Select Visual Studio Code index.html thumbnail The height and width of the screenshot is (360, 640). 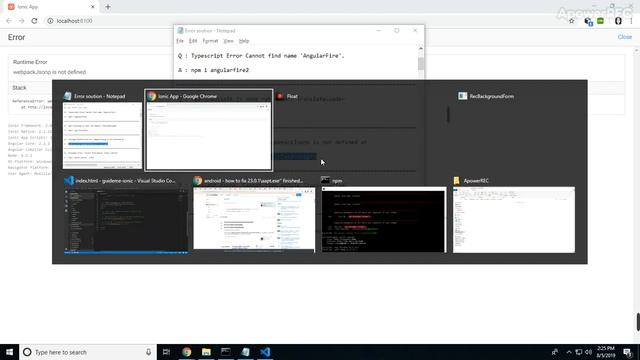(126, 220)
